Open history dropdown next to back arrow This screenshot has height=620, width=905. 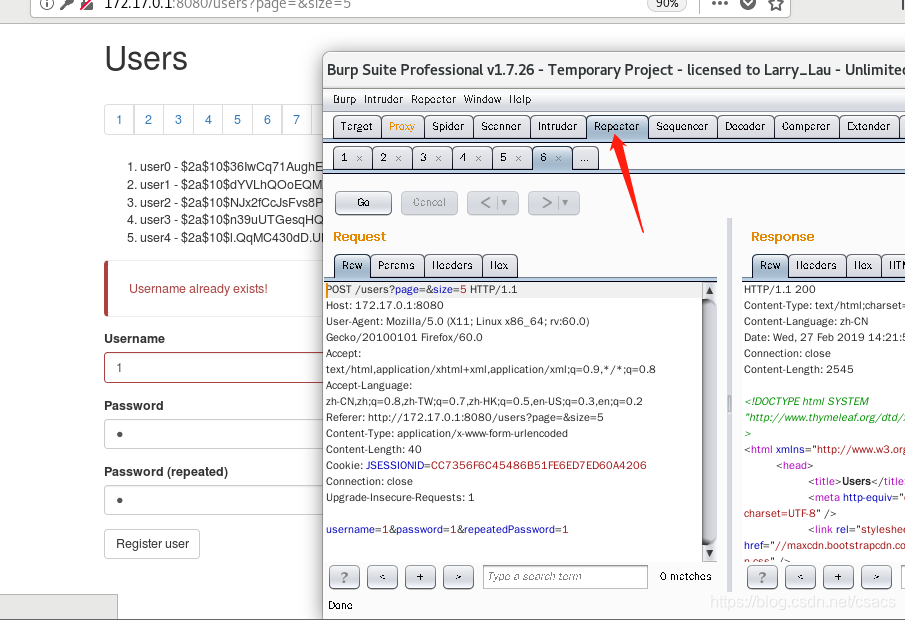[x=505, y=203]
